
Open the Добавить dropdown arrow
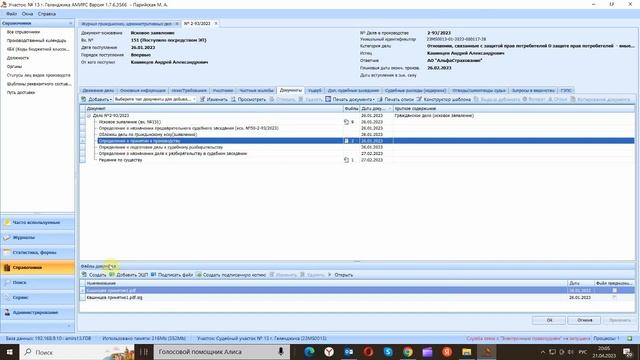[110, 100]
